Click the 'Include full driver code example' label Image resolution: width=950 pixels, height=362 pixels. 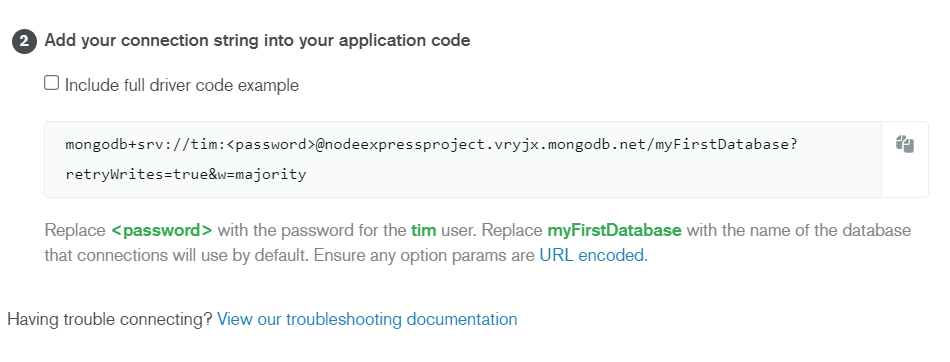(x=182, y=85)
